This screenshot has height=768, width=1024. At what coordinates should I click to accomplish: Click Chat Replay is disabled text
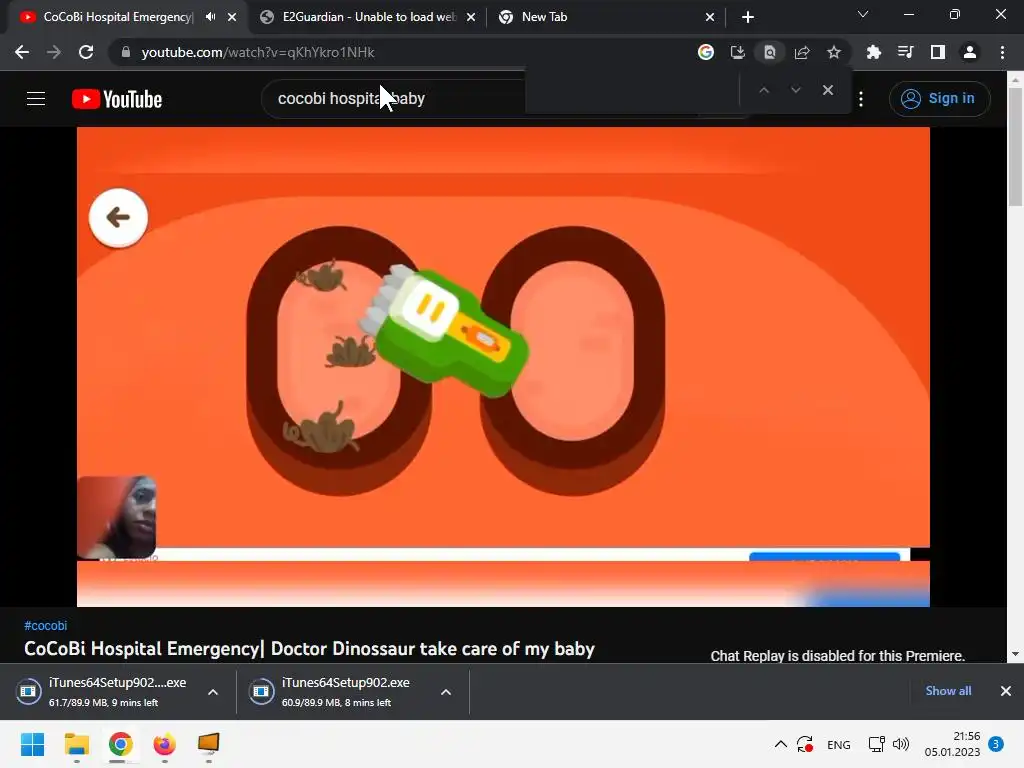(837, 656)
